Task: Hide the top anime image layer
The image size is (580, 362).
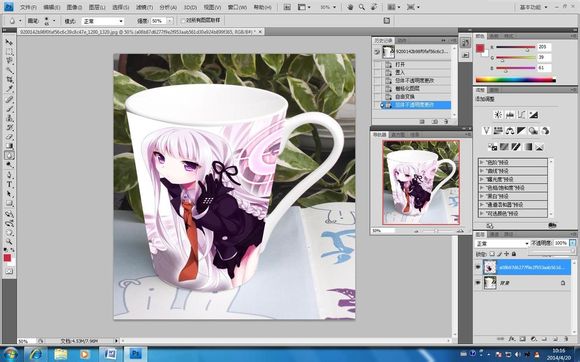Action: [478, 267]
